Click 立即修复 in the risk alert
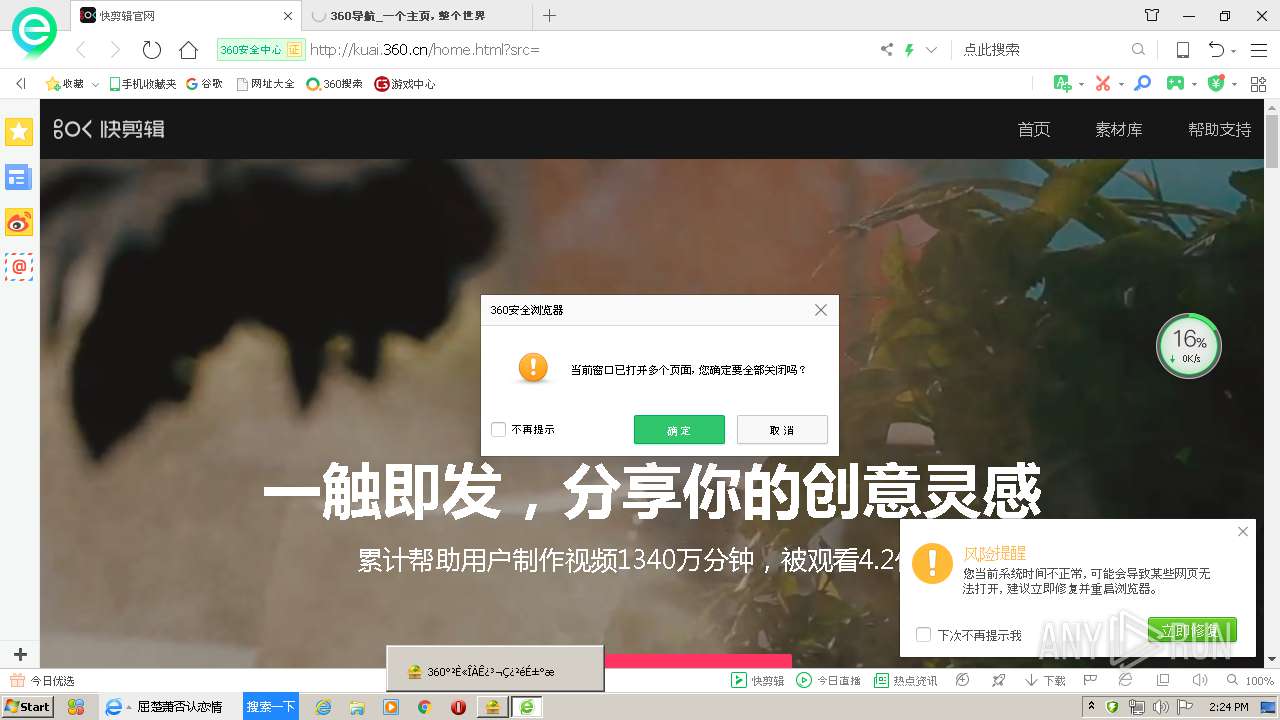Screen dimensions: 1280x720 coord(1192,630)
